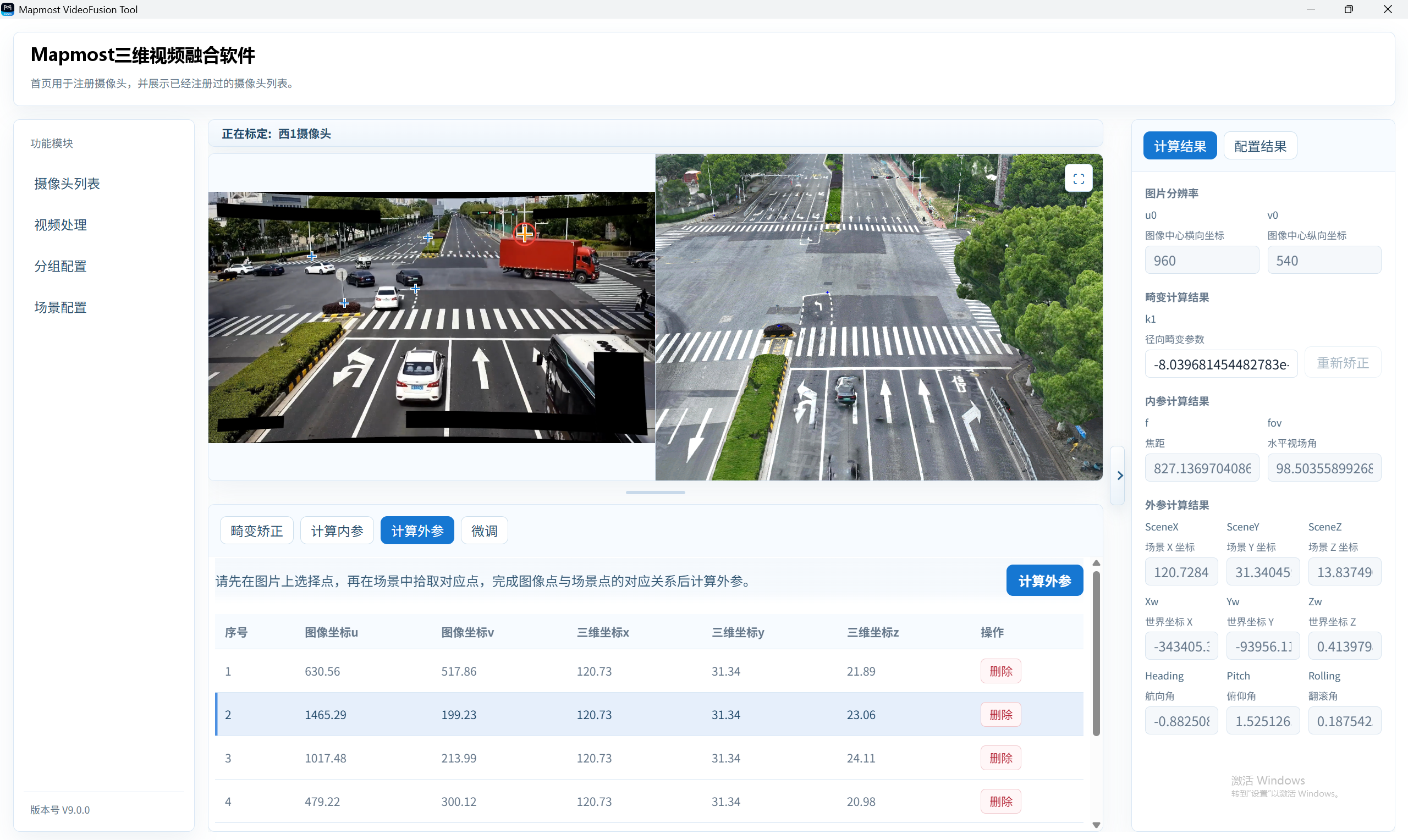1408x840 pixels.
Task: Click the splitter handle below the image panes
Action: [x=655, y=493]
